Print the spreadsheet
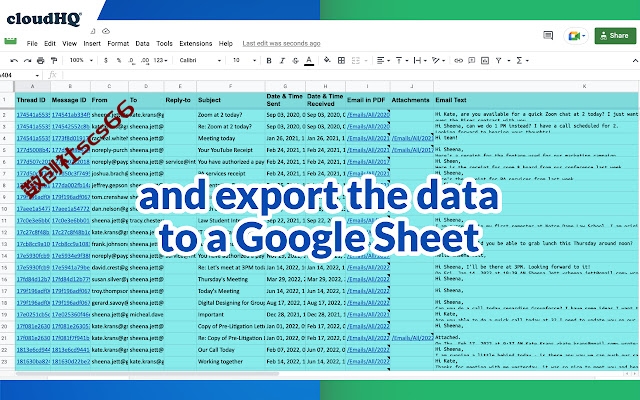The height and width of the screenshot is (400, 640). pyautogui.click(x=40, y=60)
